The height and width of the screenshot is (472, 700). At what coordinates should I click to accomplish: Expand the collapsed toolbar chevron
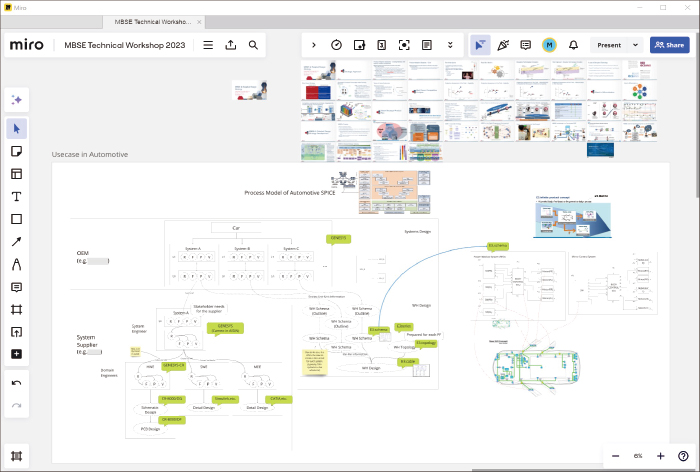pos(314,45)
